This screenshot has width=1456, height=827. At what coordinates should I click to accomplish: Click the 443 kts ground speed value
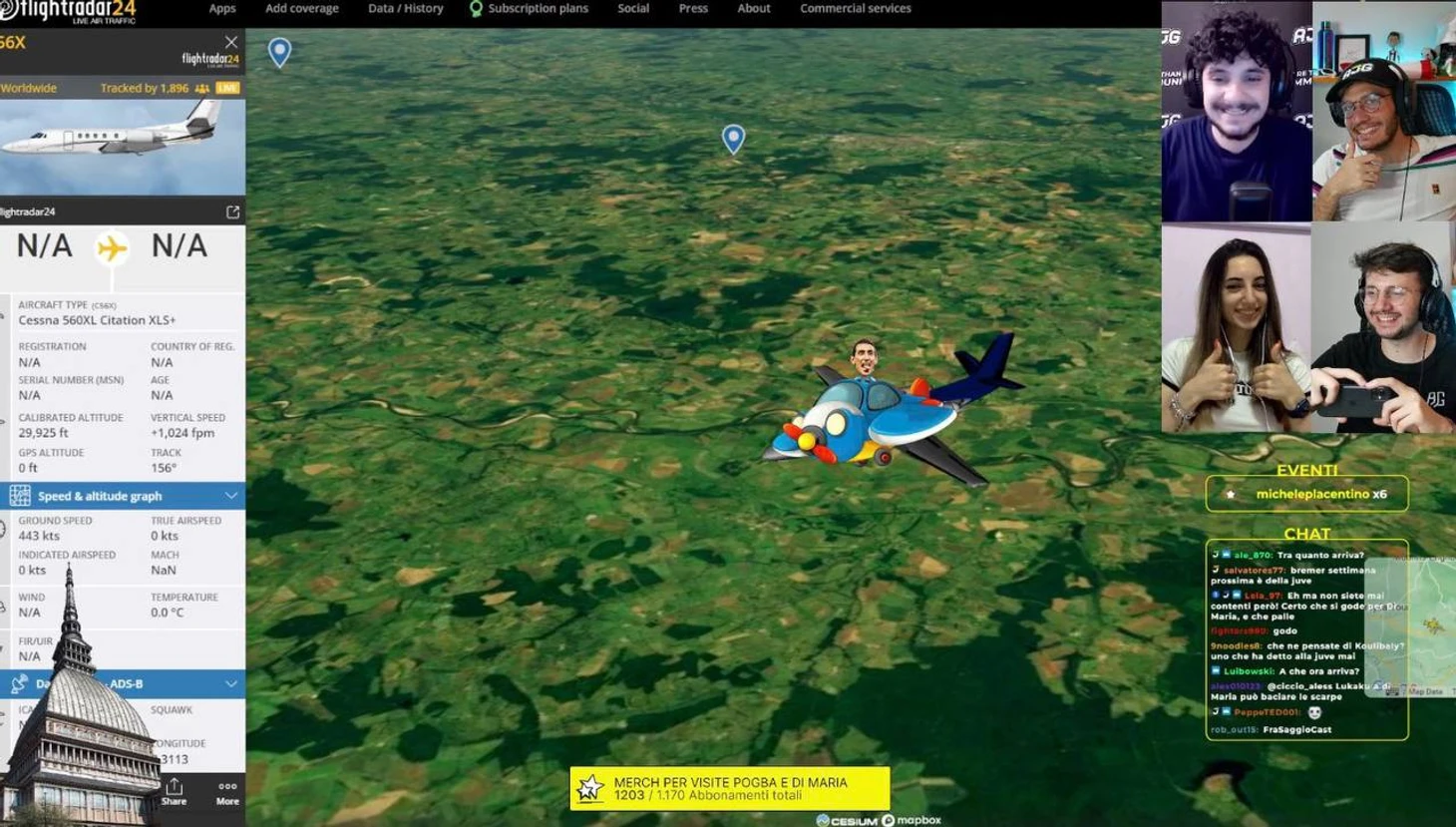pos(39,536)
